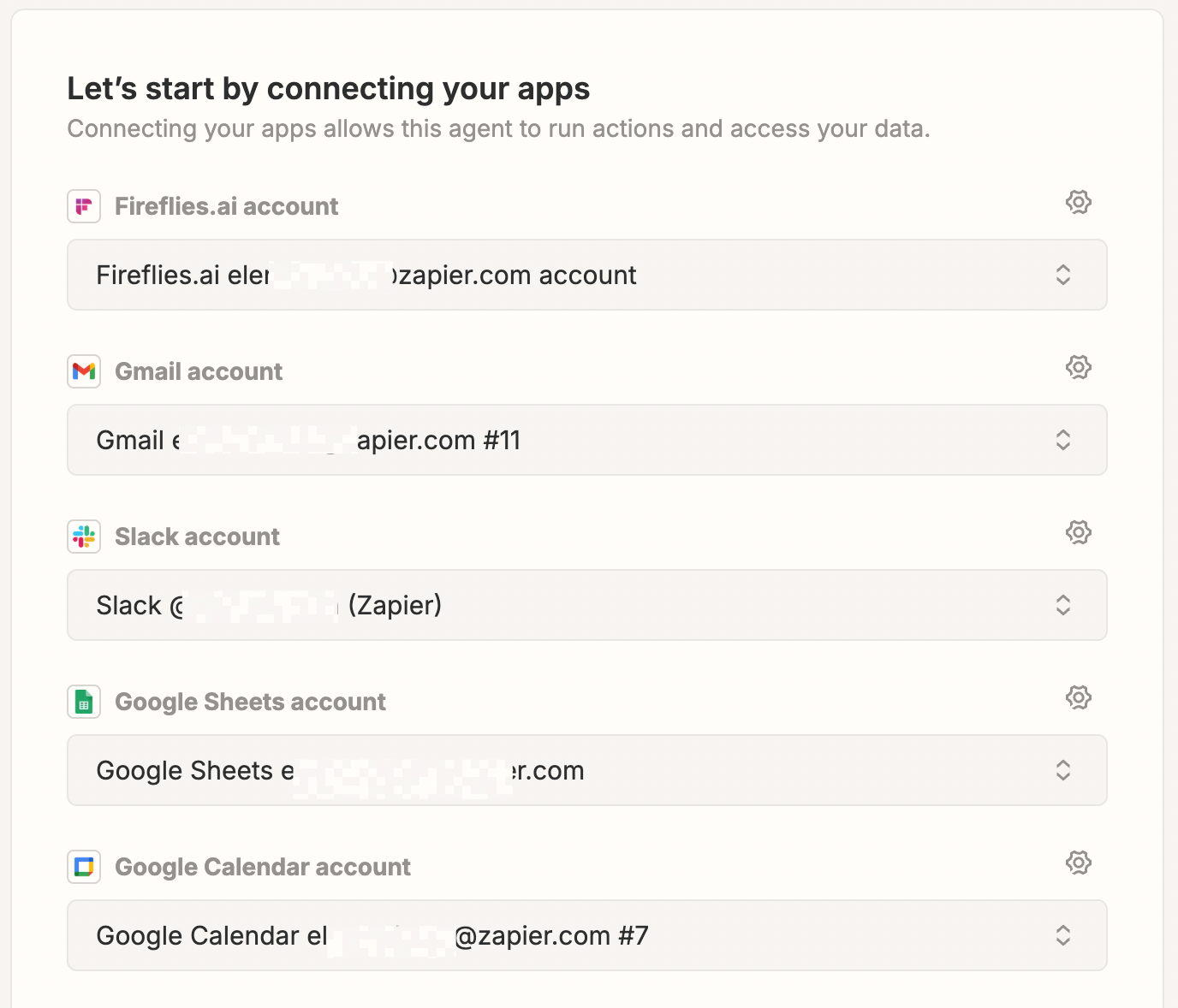Click the Fireflies.ai app icon

click(84, 206)
